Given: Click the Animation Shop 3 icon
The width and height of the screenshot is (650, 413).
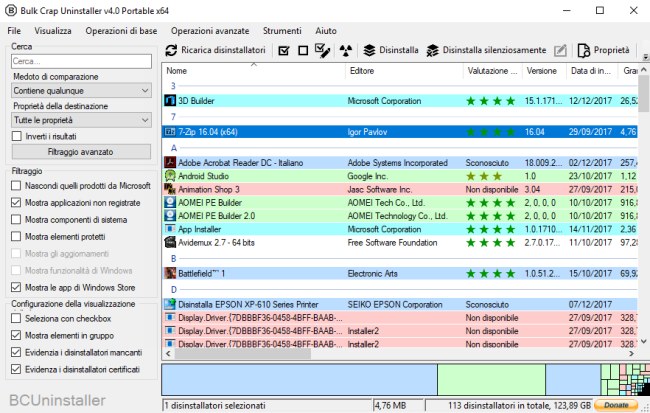Looking at the screenshot, I should [170, 189].
